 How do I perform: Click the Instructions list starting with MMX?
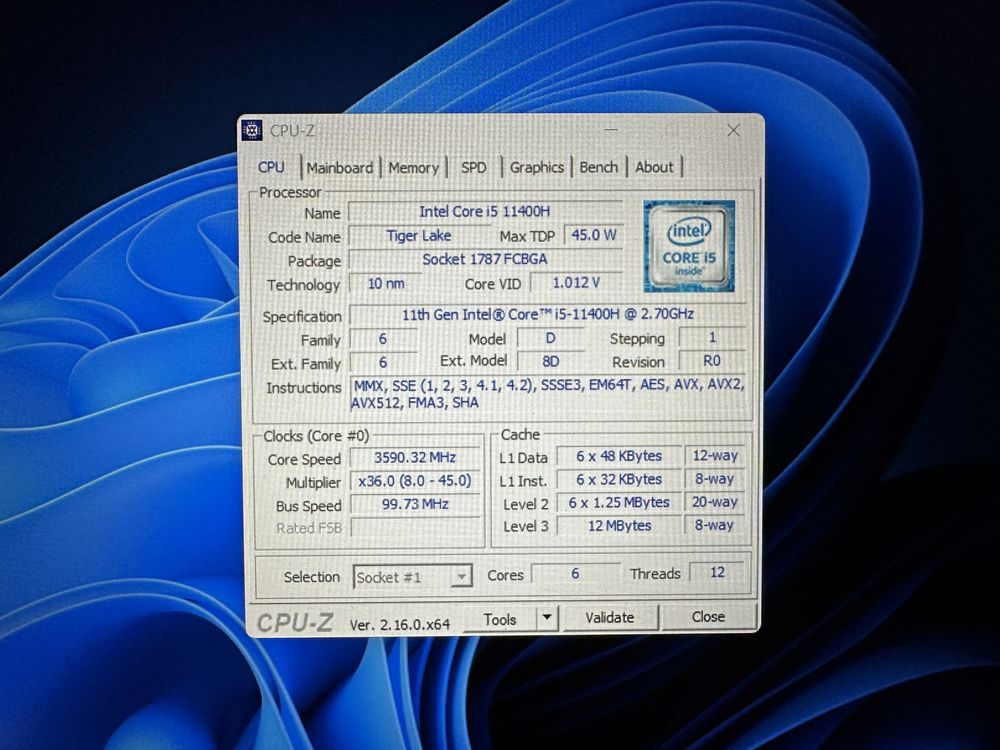click(548, 394)
